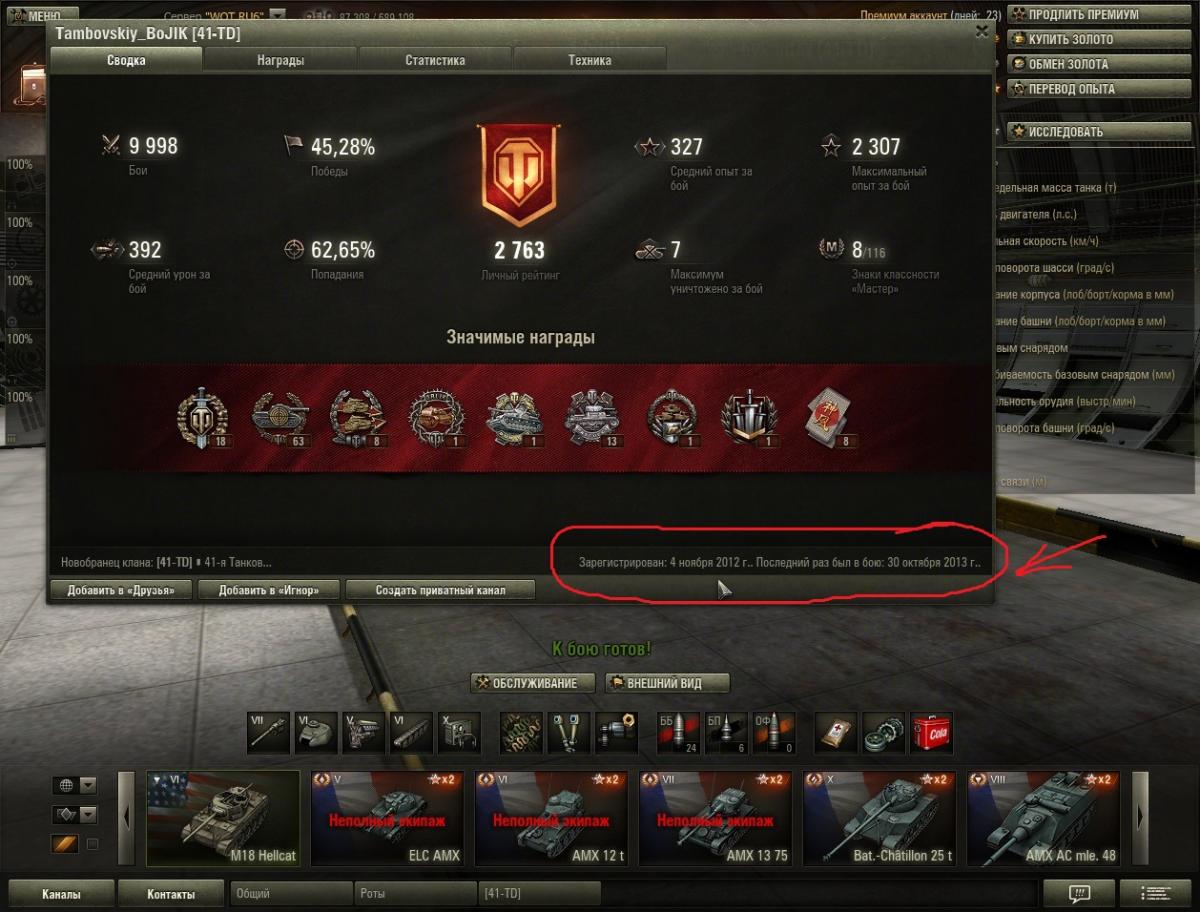
Task: Click the Добавить в «Друзья» button
Action: [x=120, y=590]
